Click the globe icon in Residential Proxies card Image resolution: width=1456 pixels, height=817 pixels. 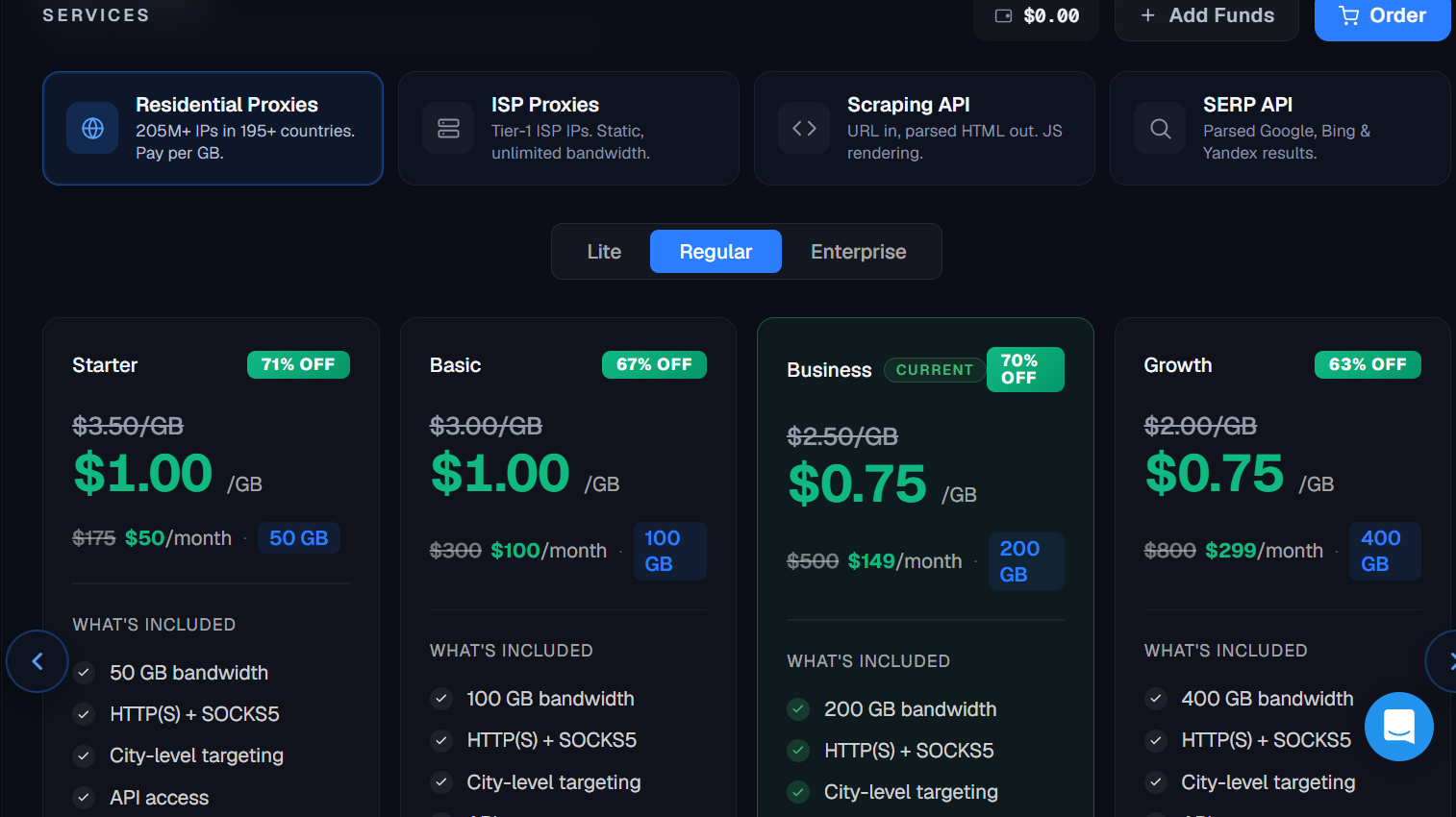click(92, 128)
